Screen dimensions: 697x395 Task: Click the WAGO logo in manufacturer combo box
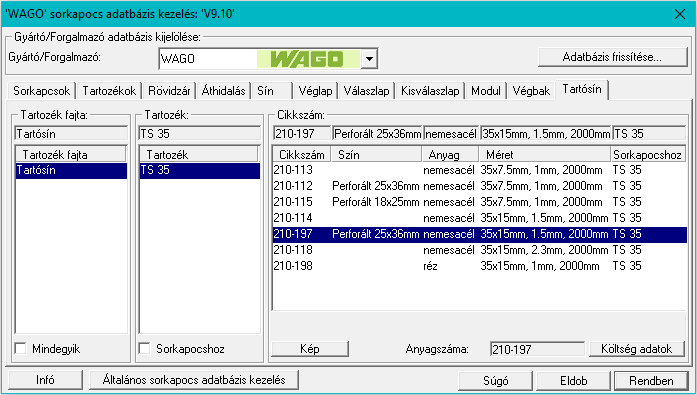[x=308, y=59]
